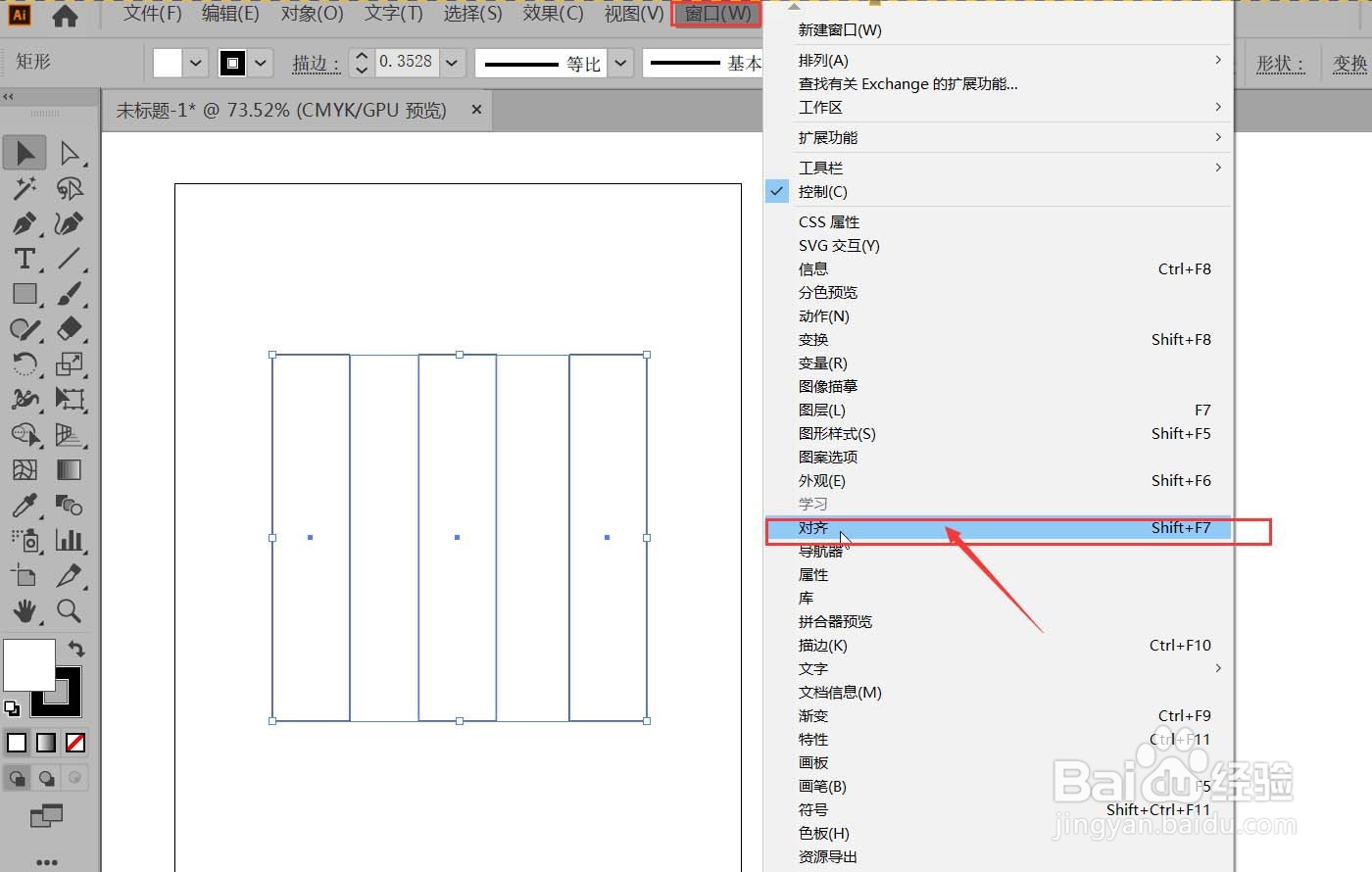Expand the 排列(A) submenu

pyautogui.click(x=998, y=61)
